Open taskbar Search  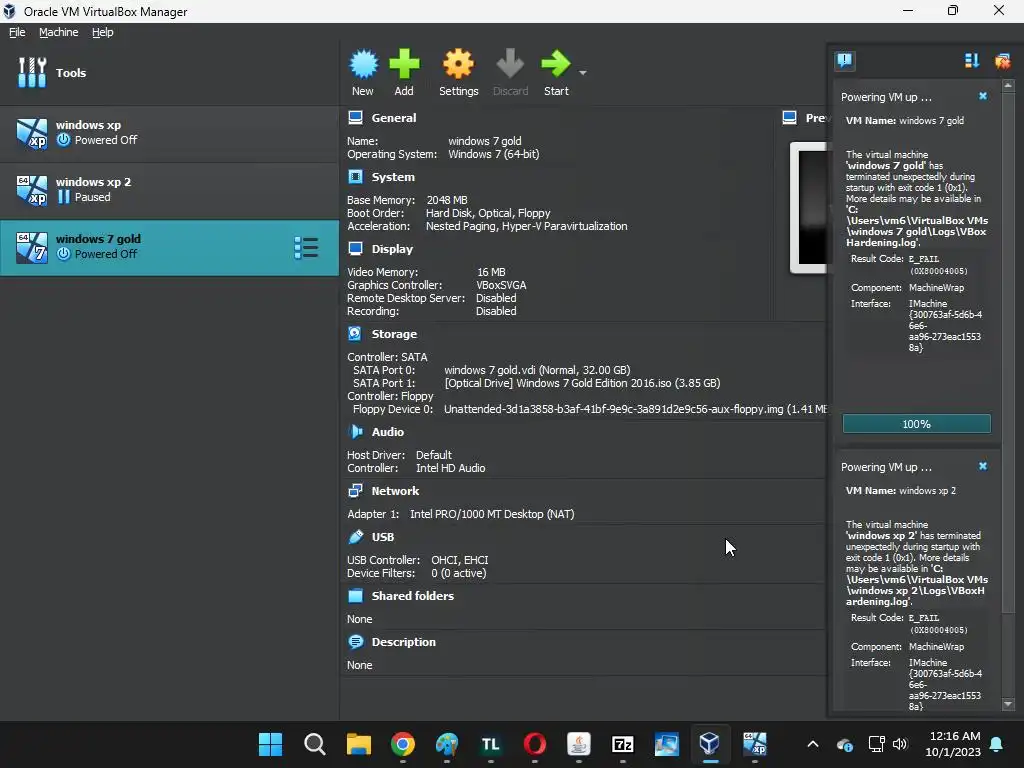[315, 744]
